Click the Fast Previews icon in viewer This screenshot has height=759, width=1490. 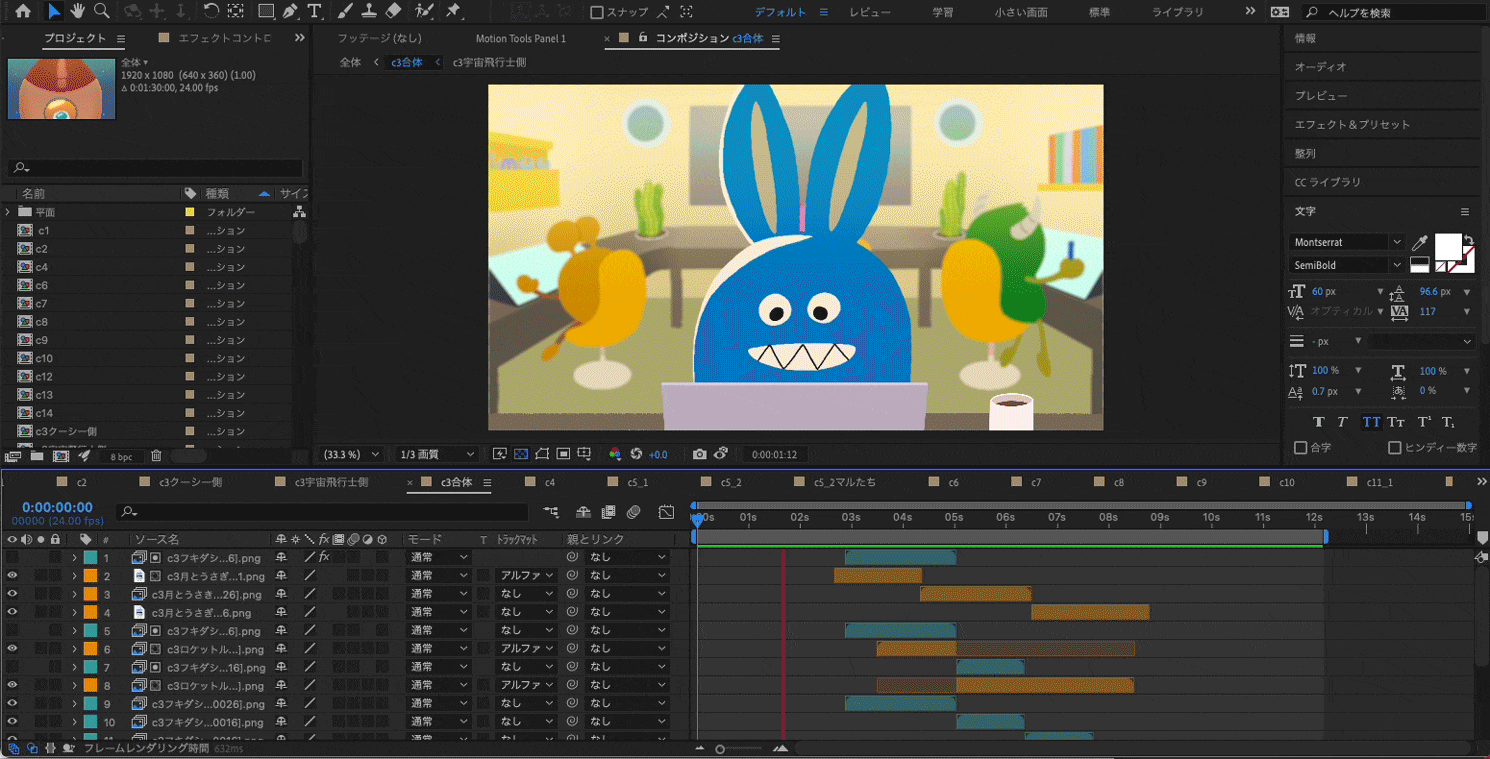pyautogui.click(x=500, y=454)
